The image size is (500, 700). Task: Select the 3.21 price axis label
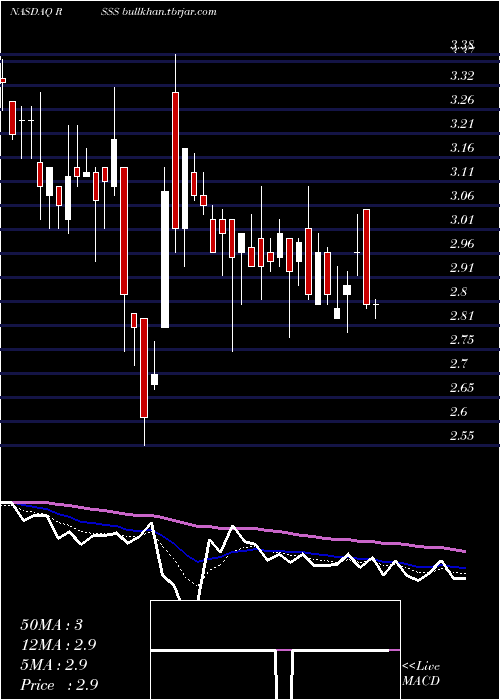(x=462, y=124)
